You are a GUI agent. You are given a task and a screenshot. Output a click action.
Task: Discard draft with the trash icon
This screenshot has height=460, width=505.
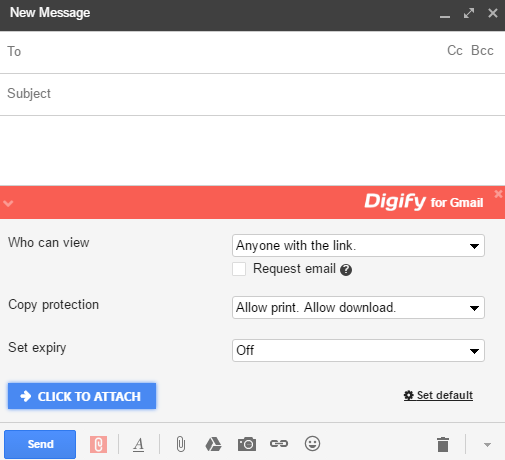point(443,444)
